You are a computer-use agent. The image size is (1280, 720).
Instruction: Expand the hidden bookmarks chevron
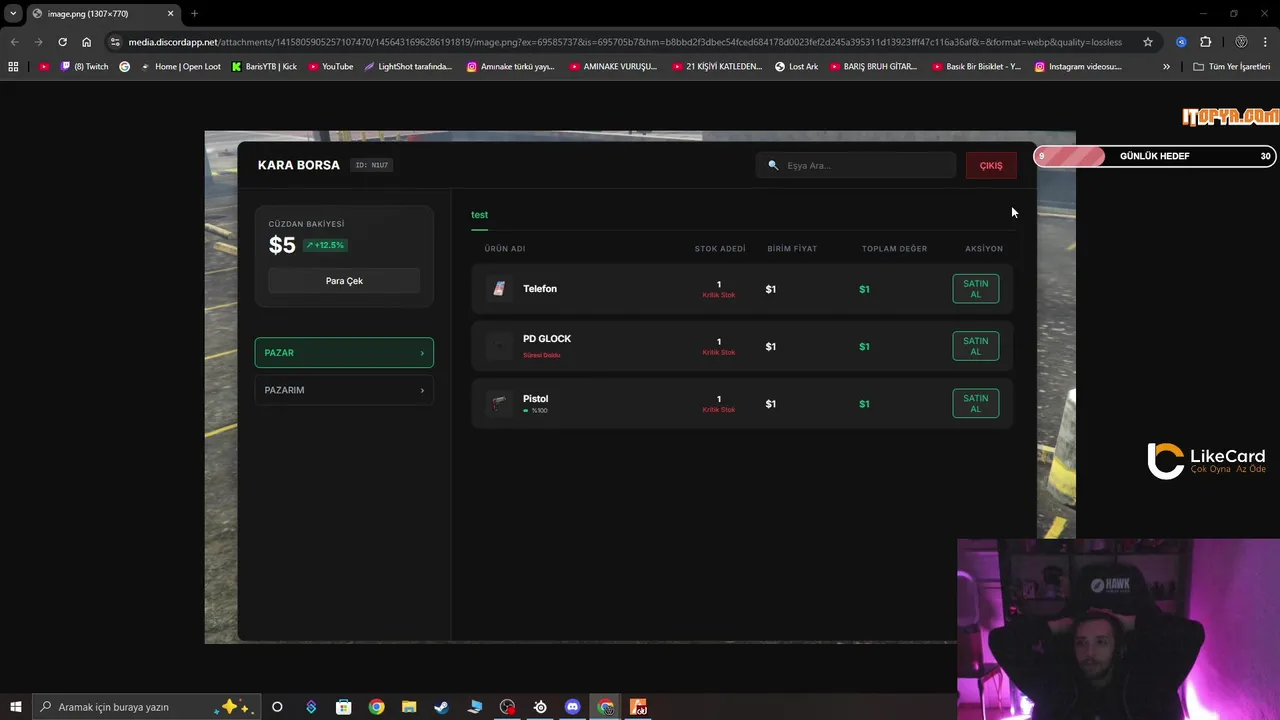pos(1166,67)
